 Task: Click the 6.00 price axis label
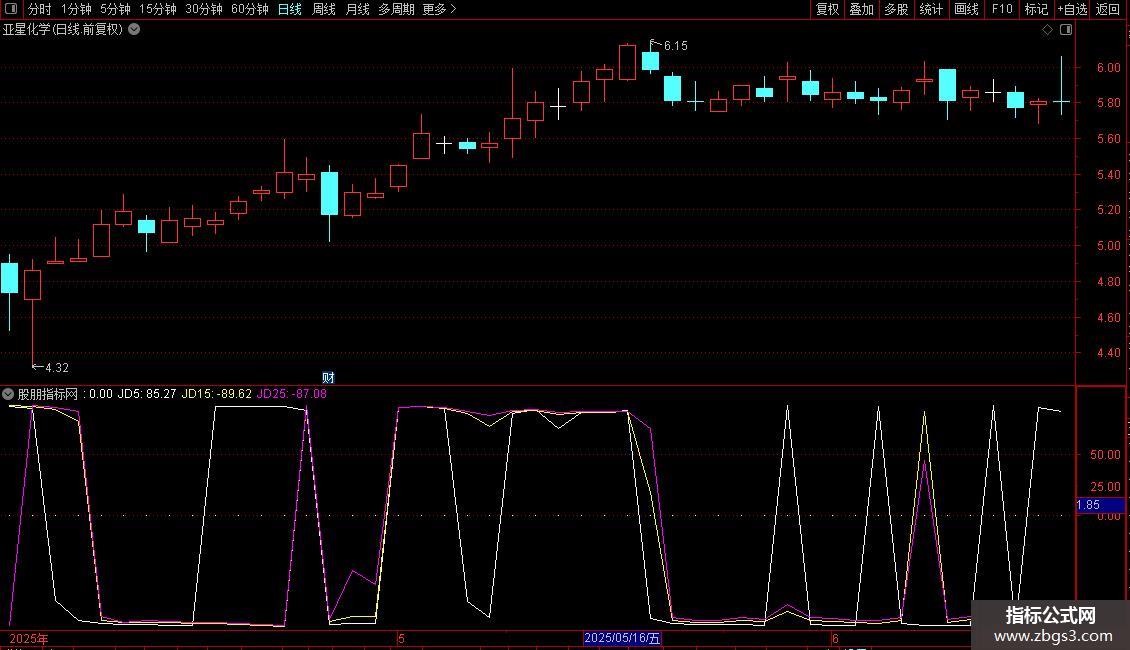[x=1108, y=68]
